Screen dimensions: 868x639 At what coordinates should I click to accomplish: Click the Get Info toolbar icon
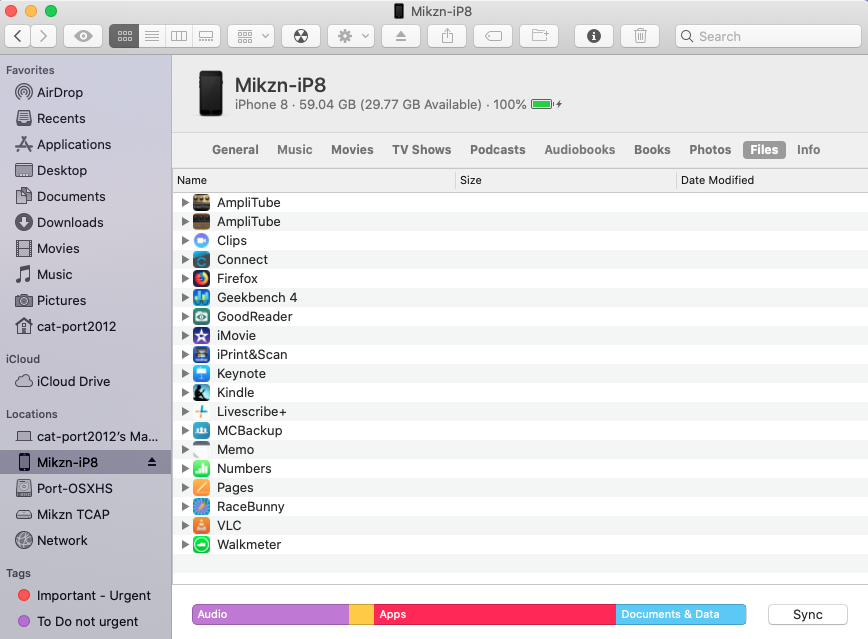[593, 36]
